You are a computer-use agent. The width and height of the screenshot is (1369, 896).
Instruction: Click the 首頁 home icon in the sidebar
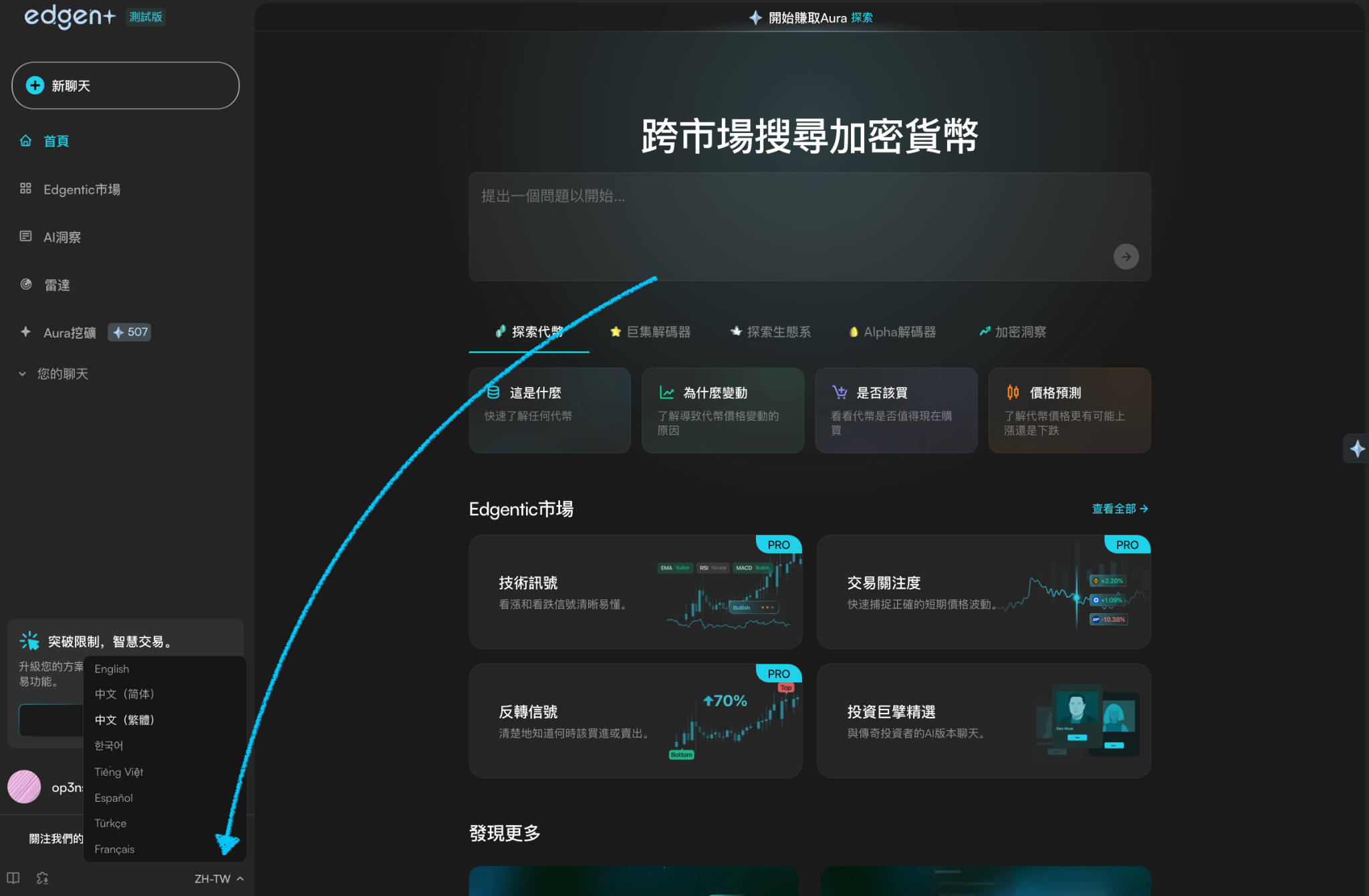point(25,141)
